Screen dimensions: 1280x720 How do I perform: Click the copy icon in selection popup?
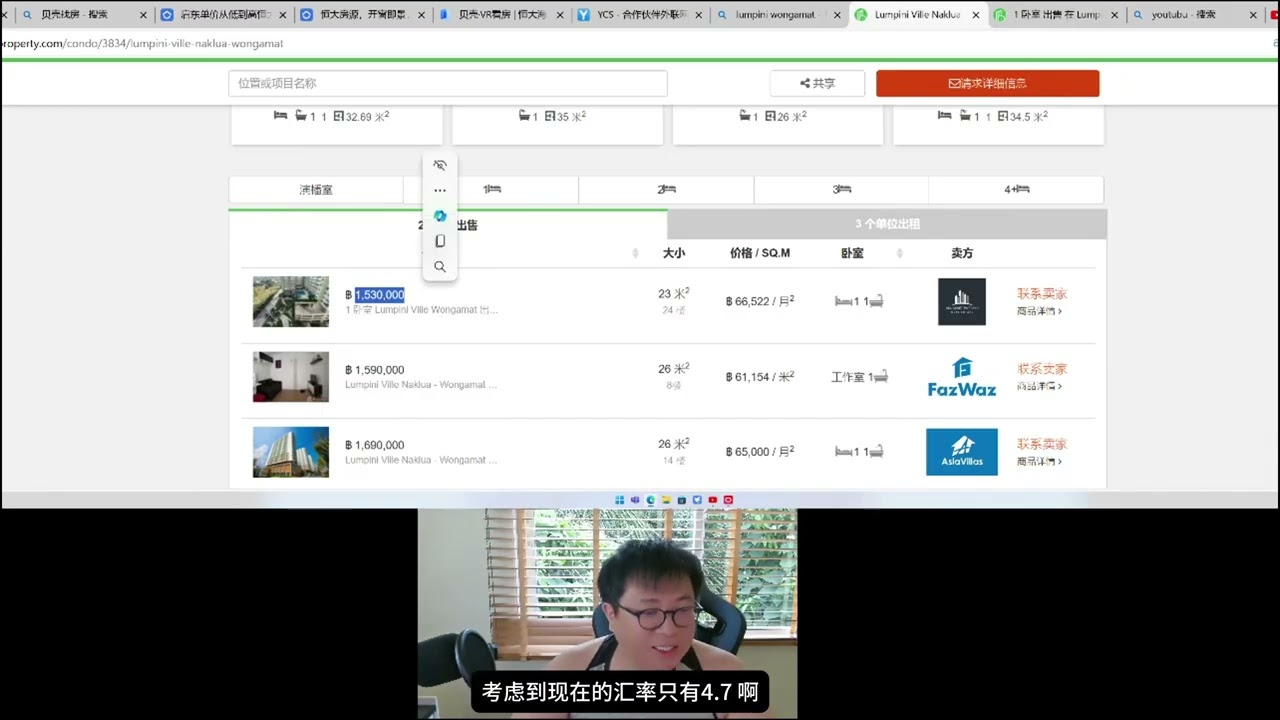(x=440, y=241)
